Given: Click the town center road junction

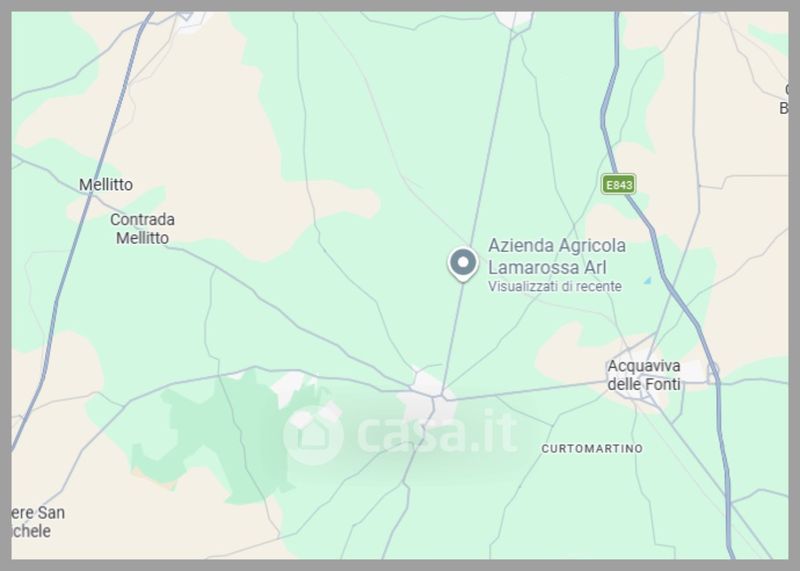Looking at the screenshot, I should click(435, 396).
